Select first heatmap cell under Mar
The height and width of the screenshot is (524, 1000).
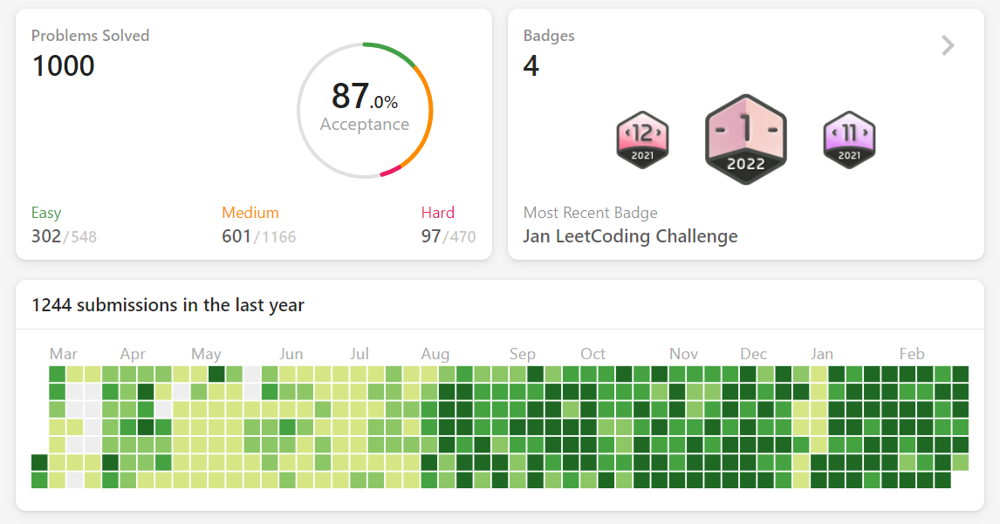click(57, 374)
